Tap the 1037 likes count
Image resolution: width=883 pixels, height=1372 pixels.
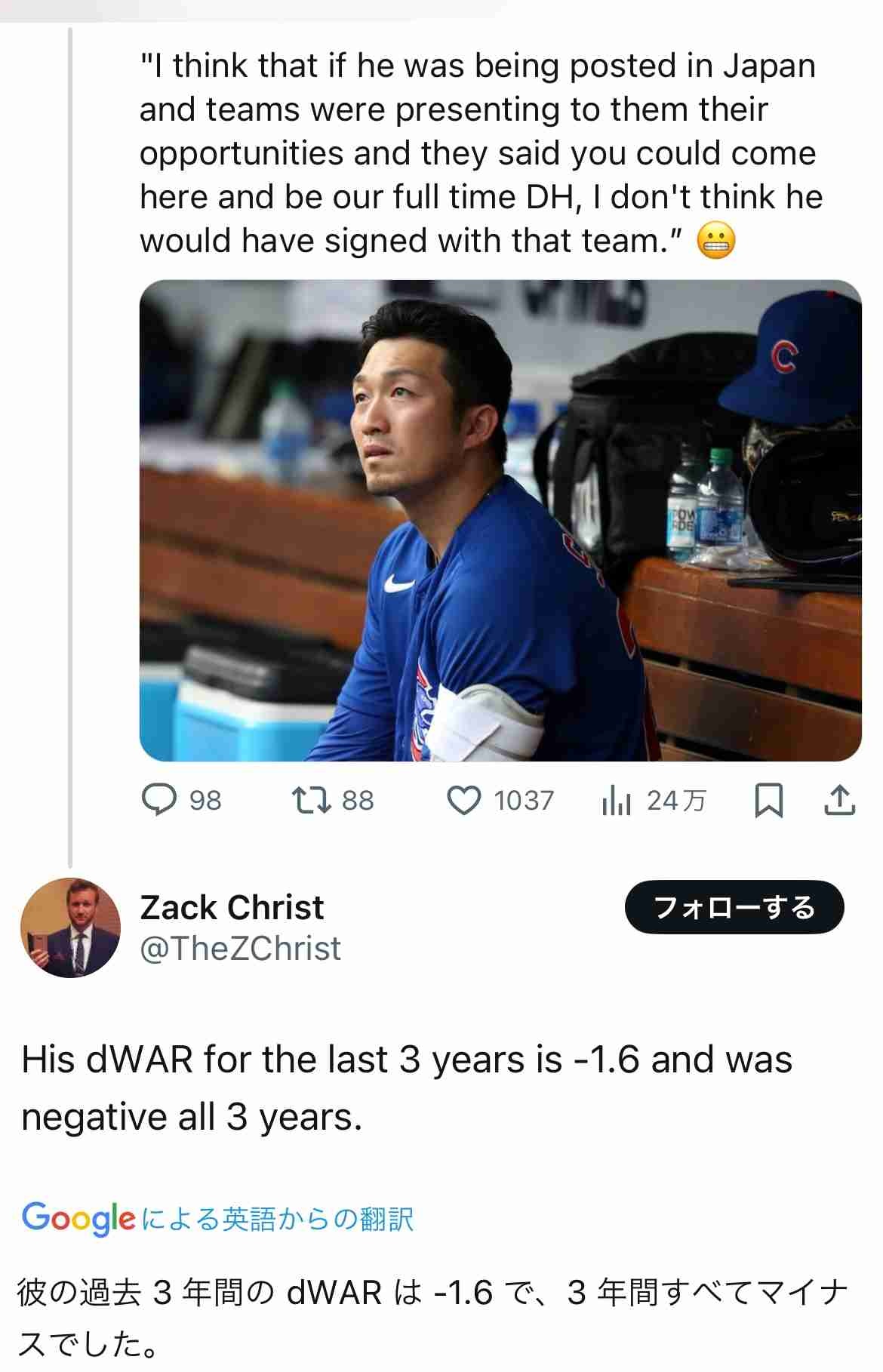(524, 800)
